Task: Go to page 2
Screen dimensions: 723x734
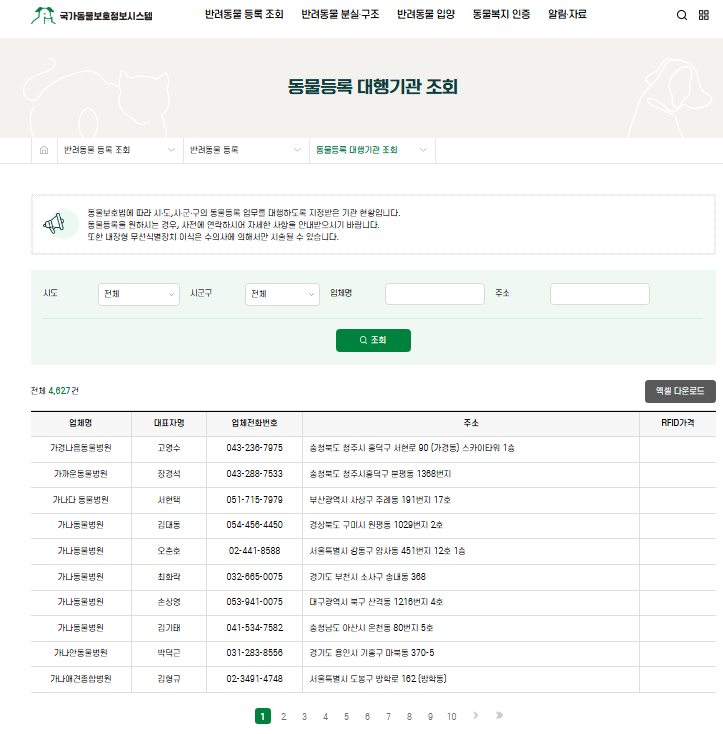Action: (284, 716)
